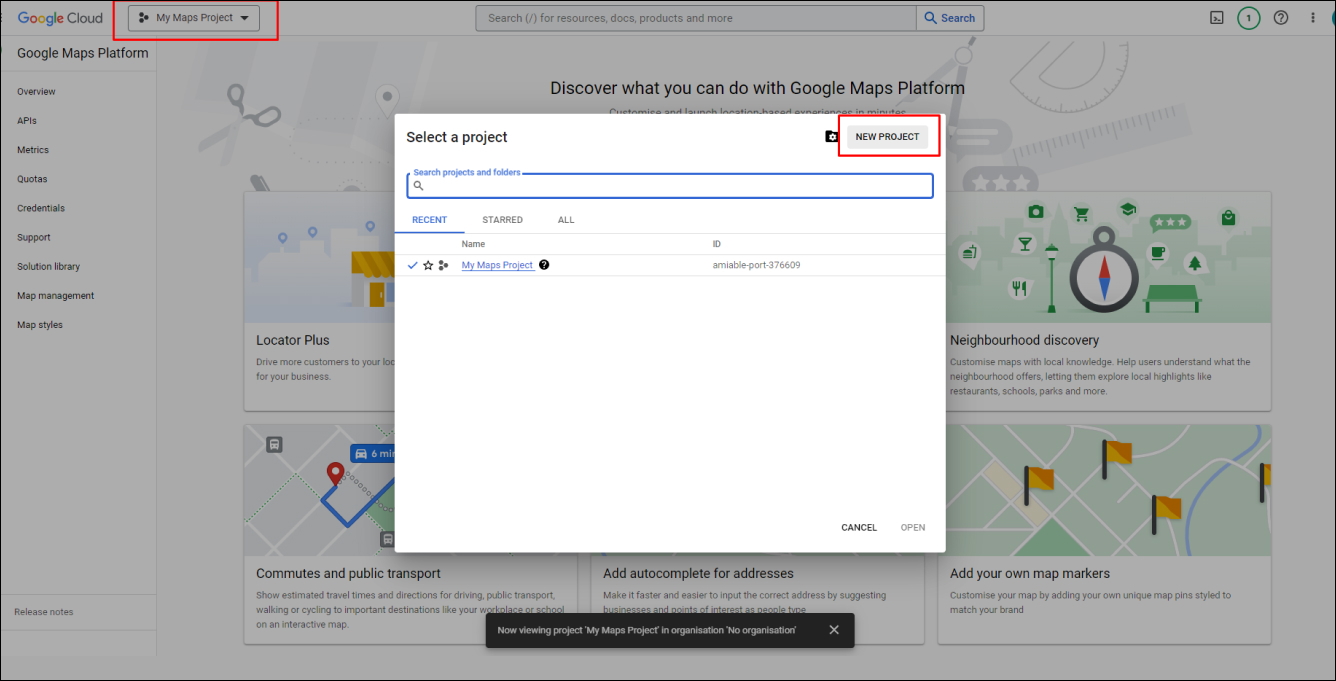This screenshot has width=1336, height=681.
Task: Open Credentials in the sidebar
Action: tap(41, 208)
